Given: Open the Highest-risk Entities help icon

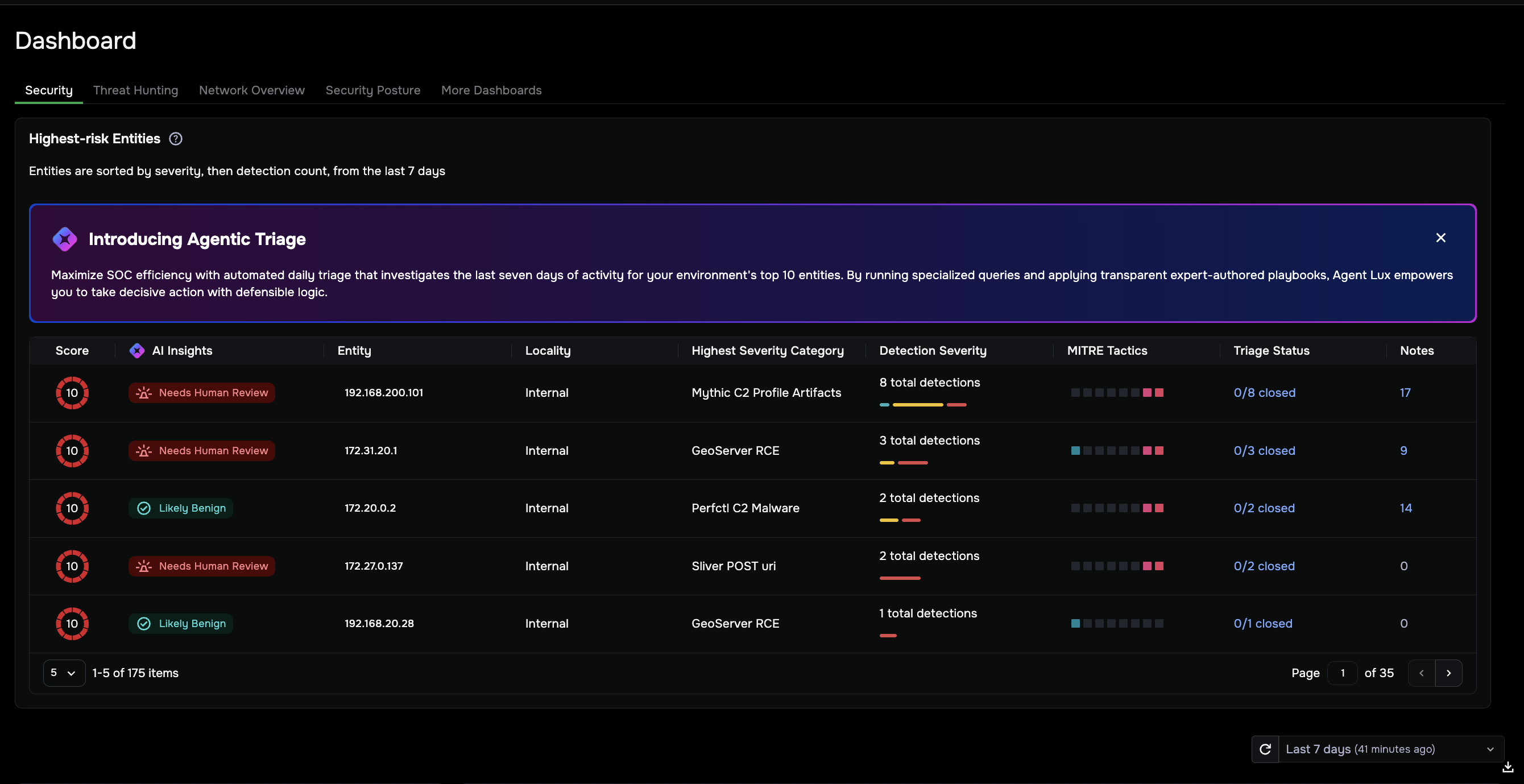Looking at the screenshot, I should [176, 139].
